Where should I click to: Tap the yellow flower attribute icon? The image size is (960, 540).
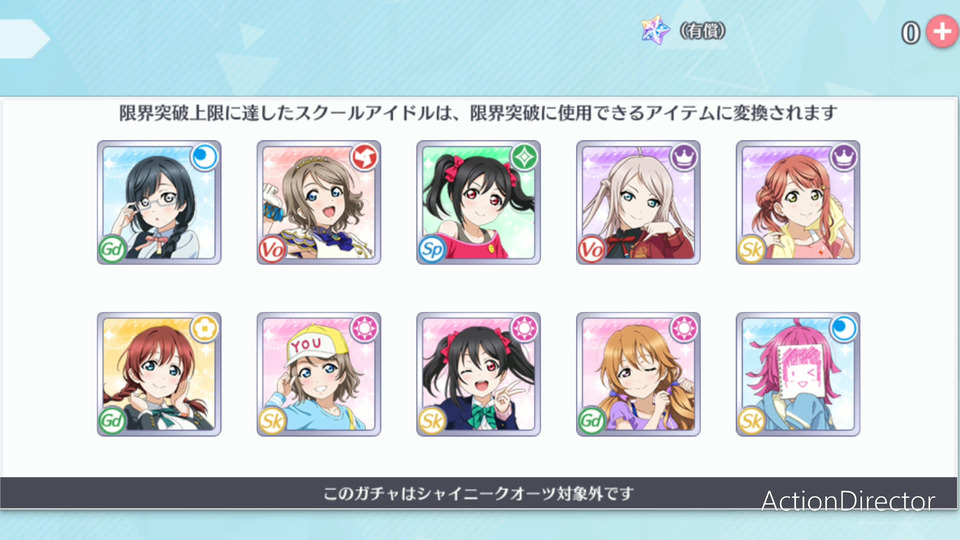[x=204, y=329]
